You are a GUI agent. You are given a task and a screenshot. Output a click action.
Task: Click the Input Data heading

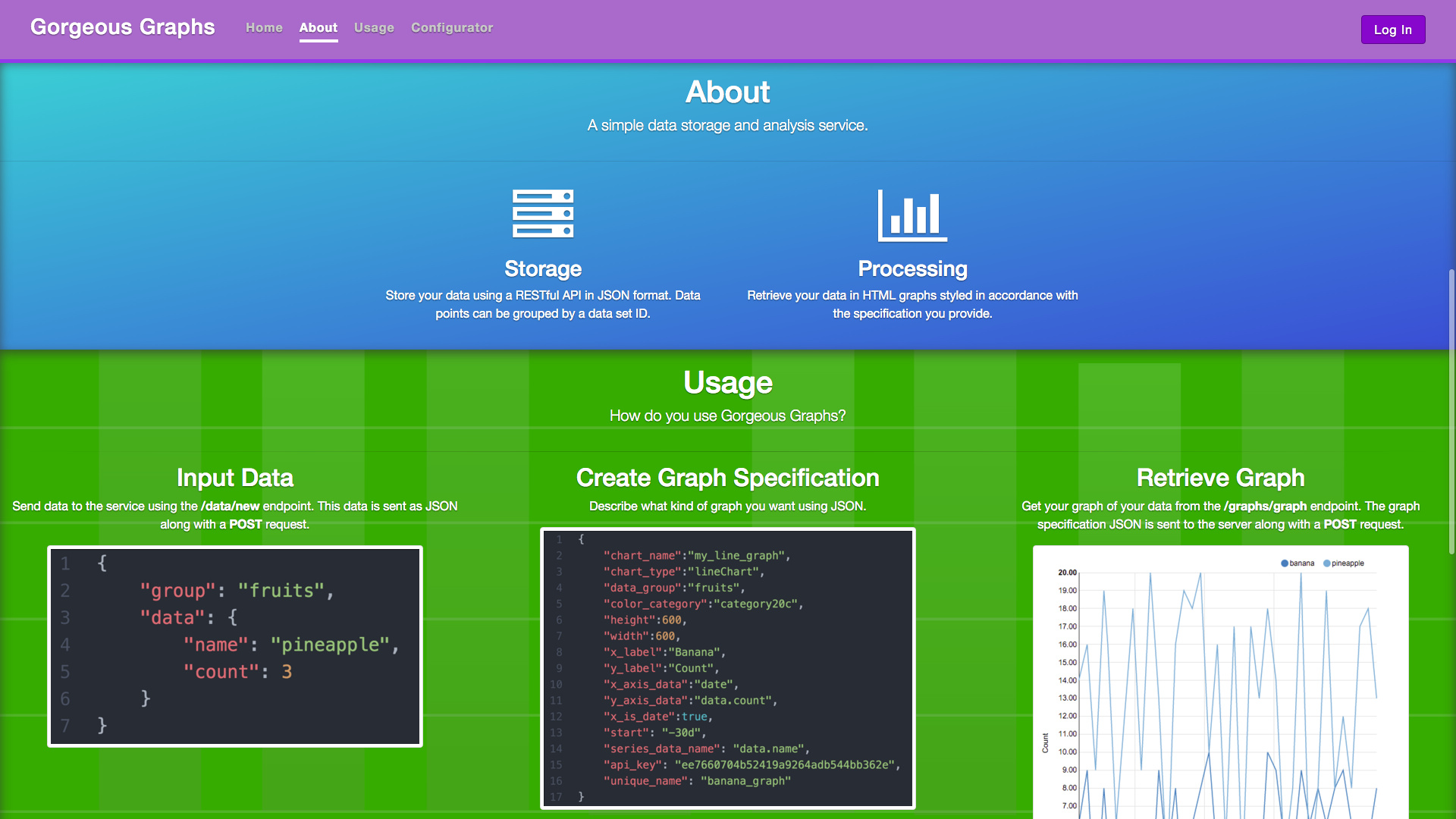pyautogui.click(x=235, y=478)
